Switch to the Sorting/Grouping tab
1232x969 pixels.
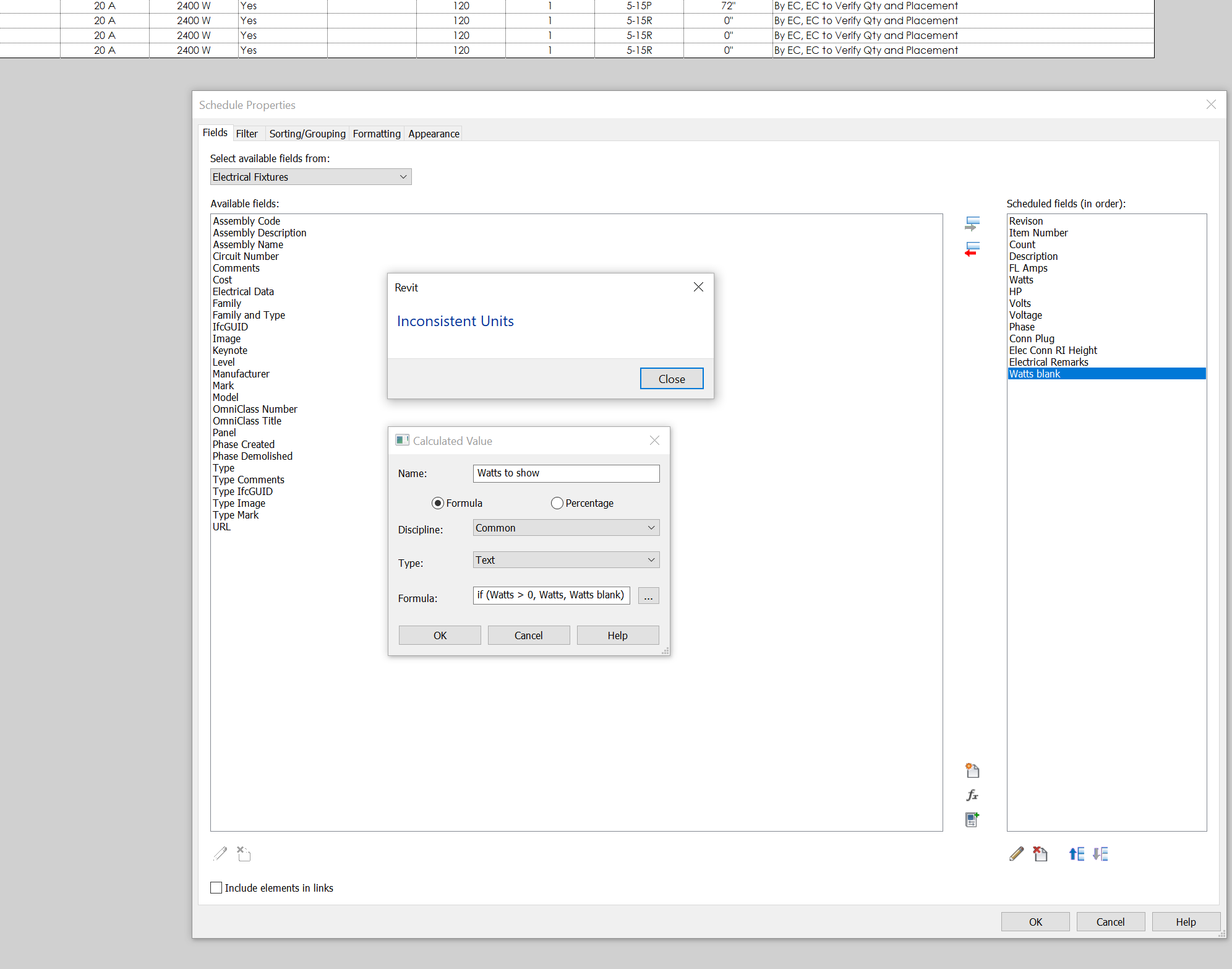[307, 134]
